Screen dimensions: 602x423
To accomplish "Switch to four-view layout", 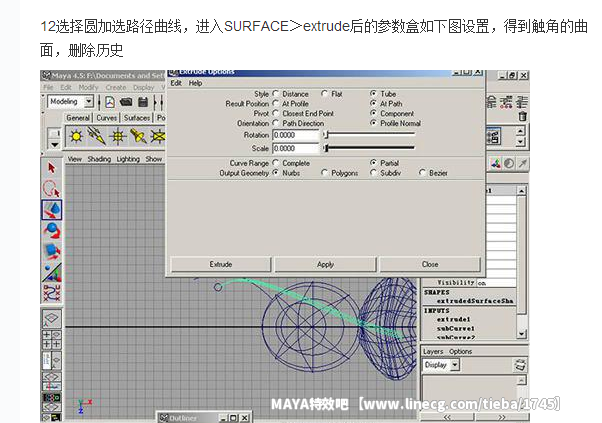I will pyautogui.click(x=51, y=339).
